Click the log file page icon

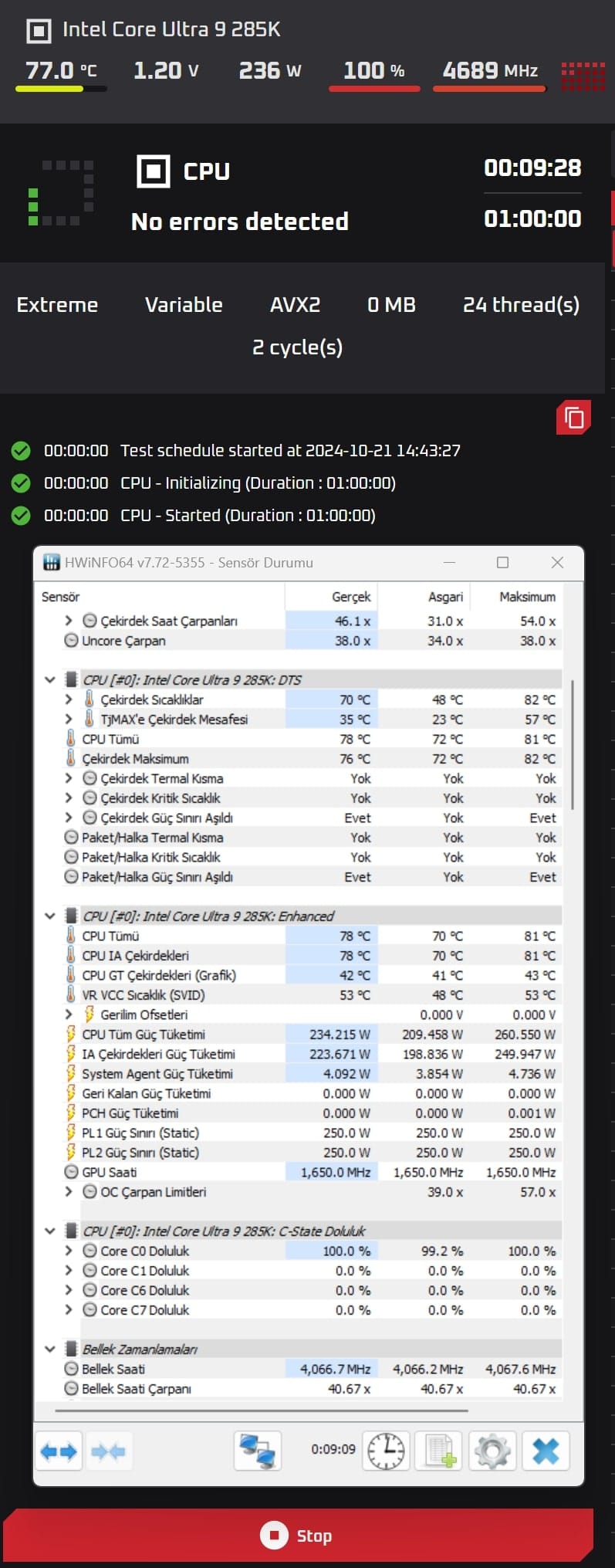(439, 1451)
